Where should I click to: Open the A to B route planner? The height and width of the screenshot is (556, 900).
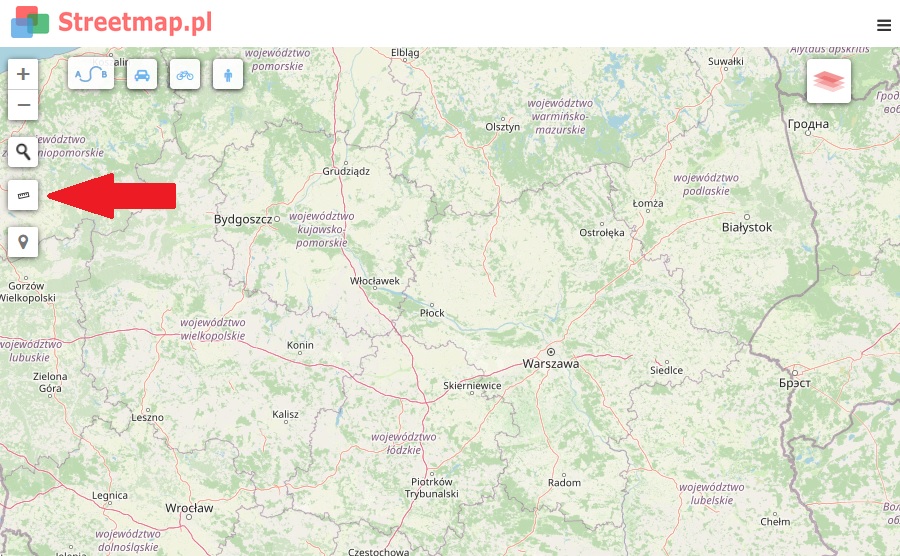click(91, 74)
